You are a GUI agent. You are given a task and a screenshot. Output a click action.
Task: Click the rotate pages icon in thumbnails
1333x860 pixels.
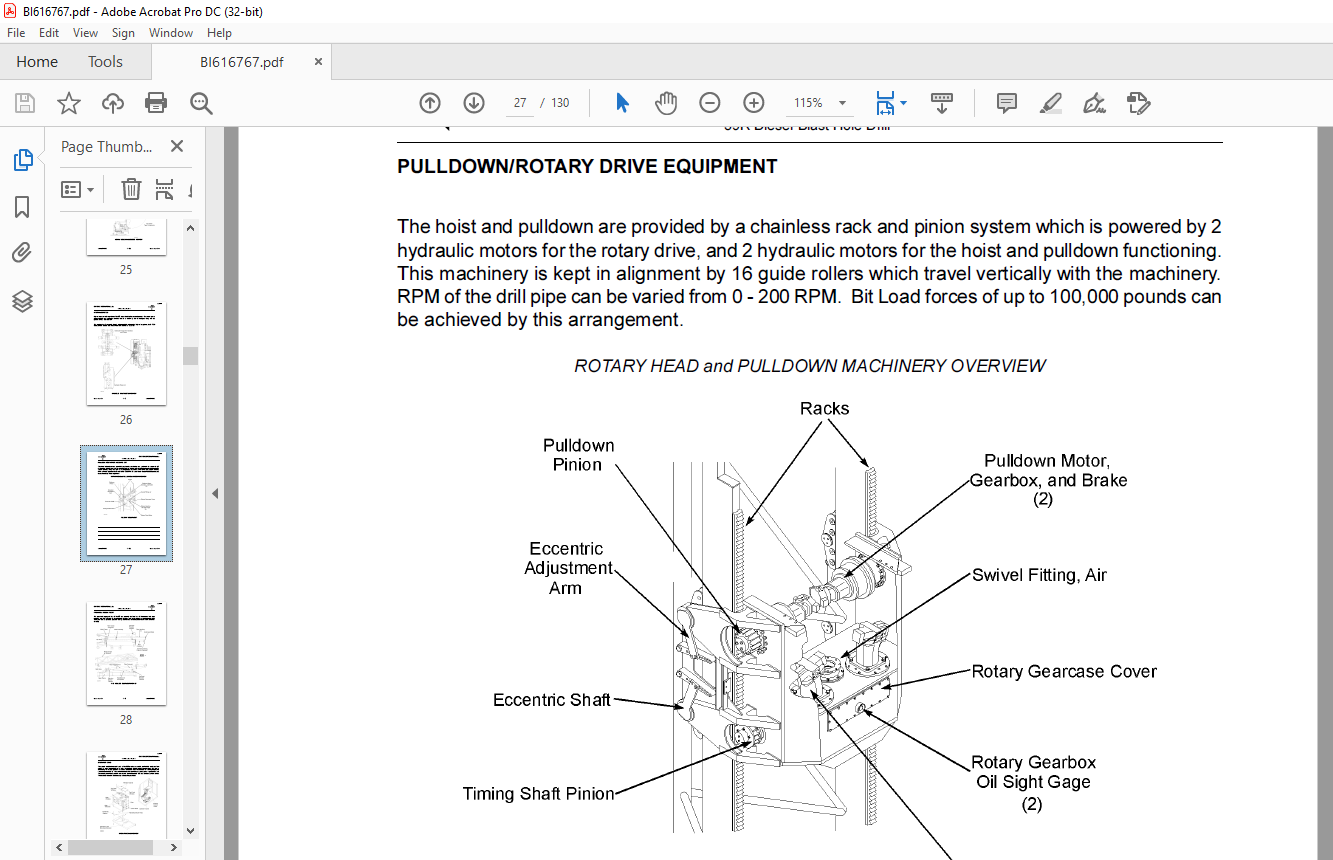pos(164,189)
